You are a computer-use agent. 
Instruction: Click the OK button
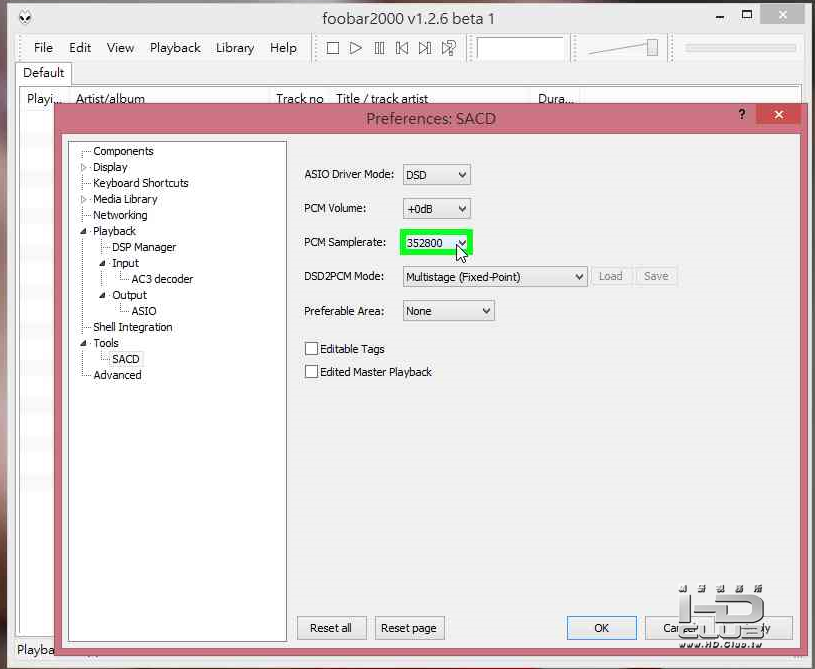[601, 628]
